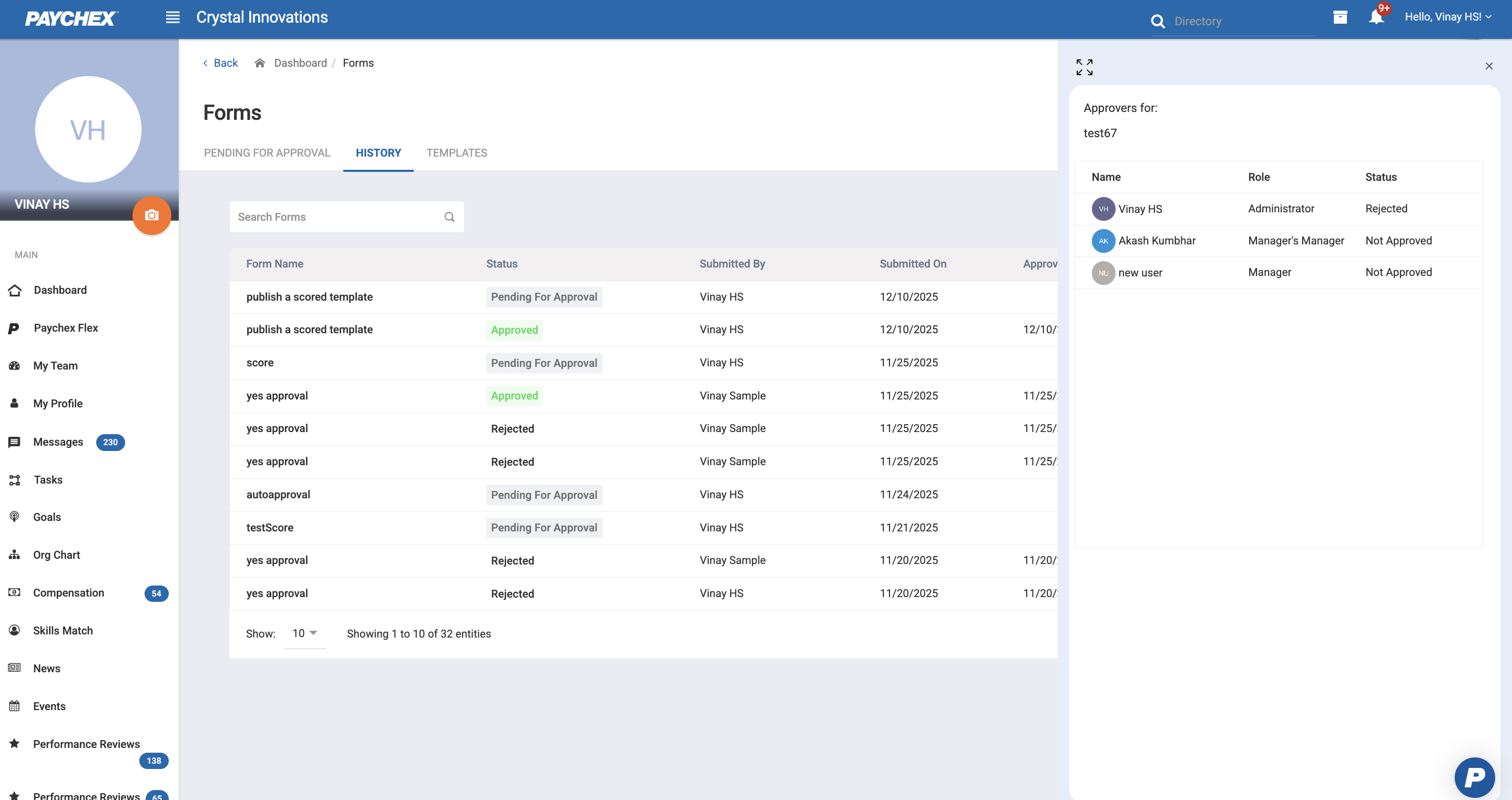The height and width of the screenshot is (800, 1512).
Task: Click the orange camera photo button
Action: point(151,216)
